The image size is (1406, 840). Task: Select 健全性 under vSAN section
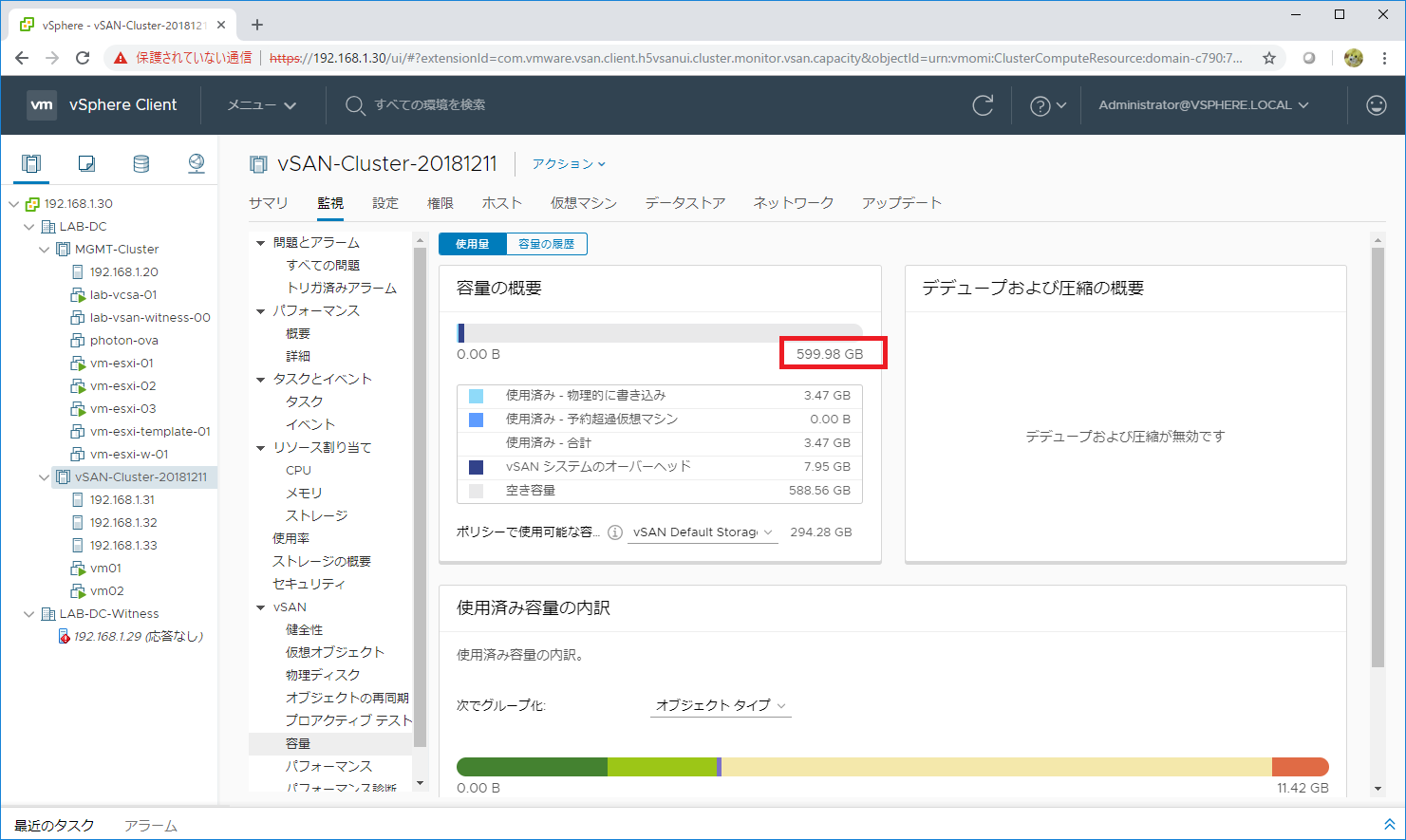tap(304, 629)
